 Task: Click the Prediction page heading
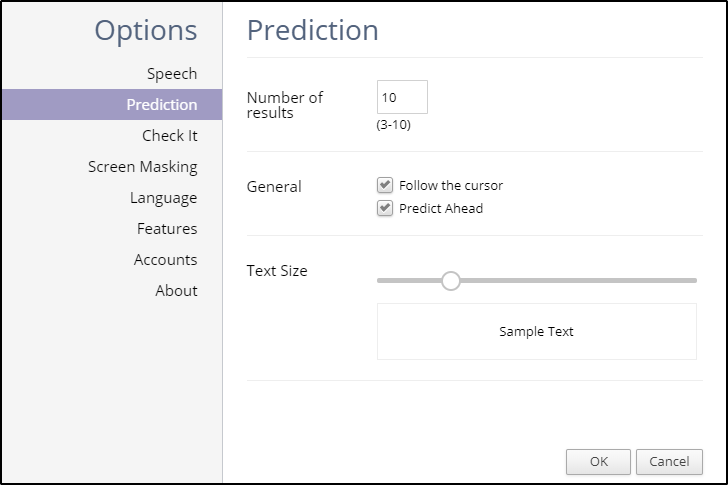pyautogui.click(x=313, y=30)
